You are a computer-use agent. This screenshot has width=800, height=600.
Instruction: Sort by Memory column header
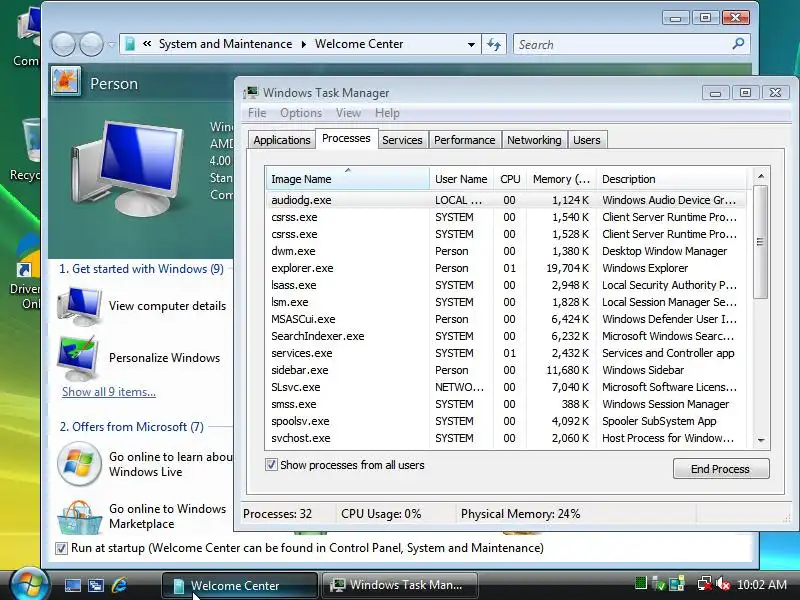[x=561, y=179]
